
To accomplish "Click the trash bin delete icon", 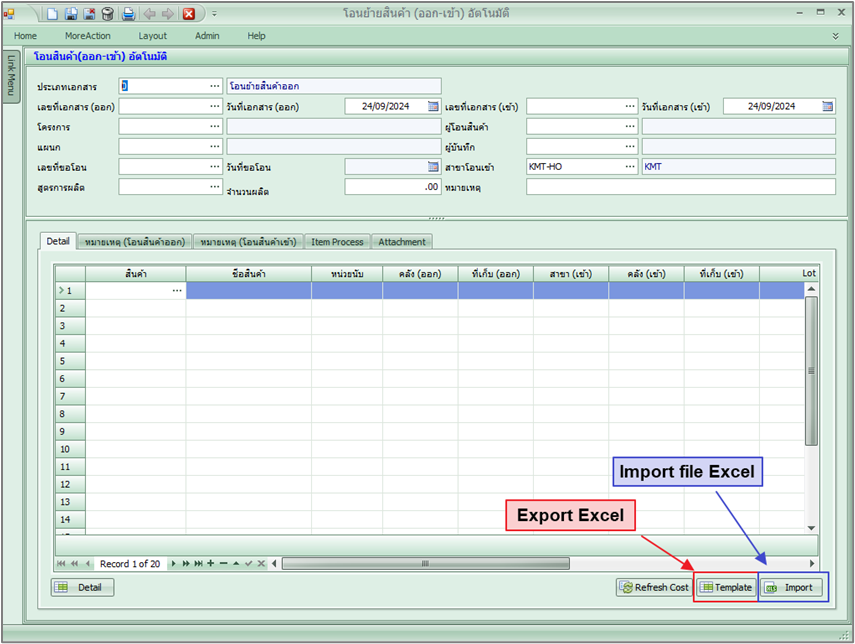I will (107, 14).
